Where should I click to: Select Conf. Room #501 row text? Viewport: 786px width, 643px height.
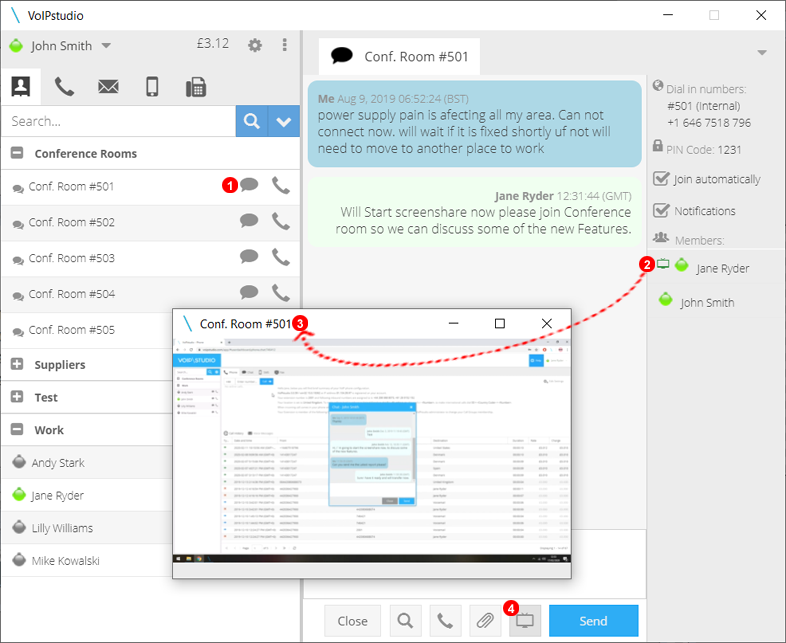point(71,186)
